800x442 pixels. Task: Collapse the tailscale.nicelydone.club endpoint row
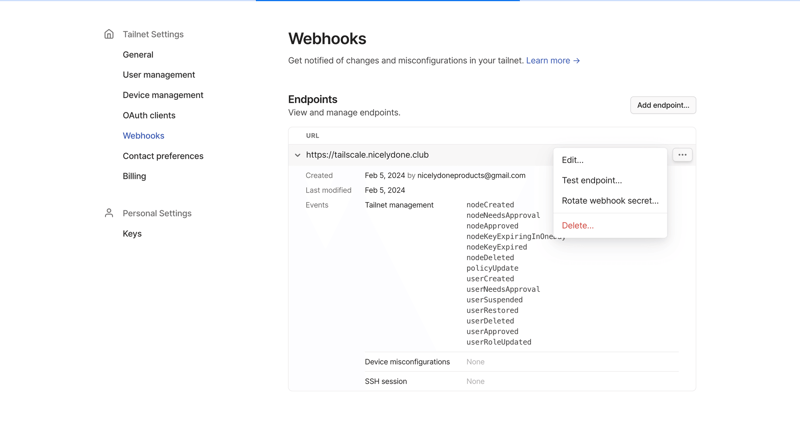[297, 155]
